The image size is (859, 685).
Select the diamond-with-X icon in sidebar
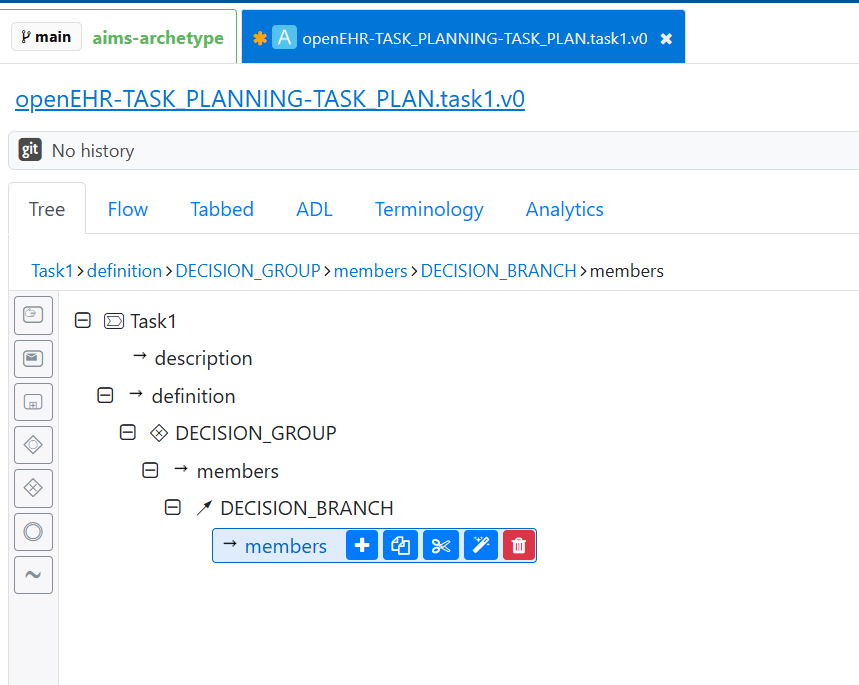[33, 488]
